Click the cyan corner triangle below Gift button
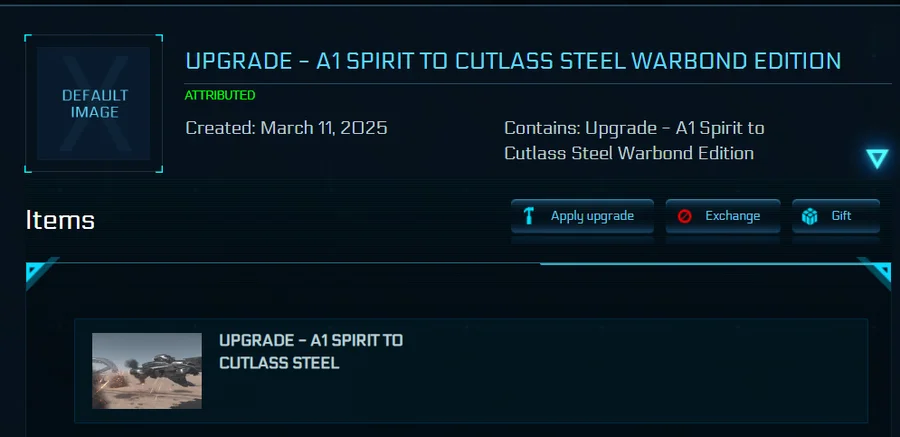 pyautogui.click(x=875, y=273)
